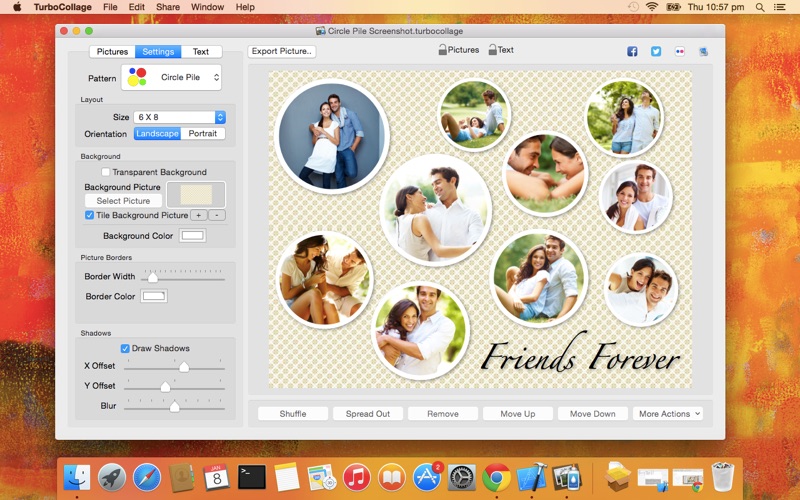
Task: Toggle the Text lock icon
Action: (x=492, y=49)
